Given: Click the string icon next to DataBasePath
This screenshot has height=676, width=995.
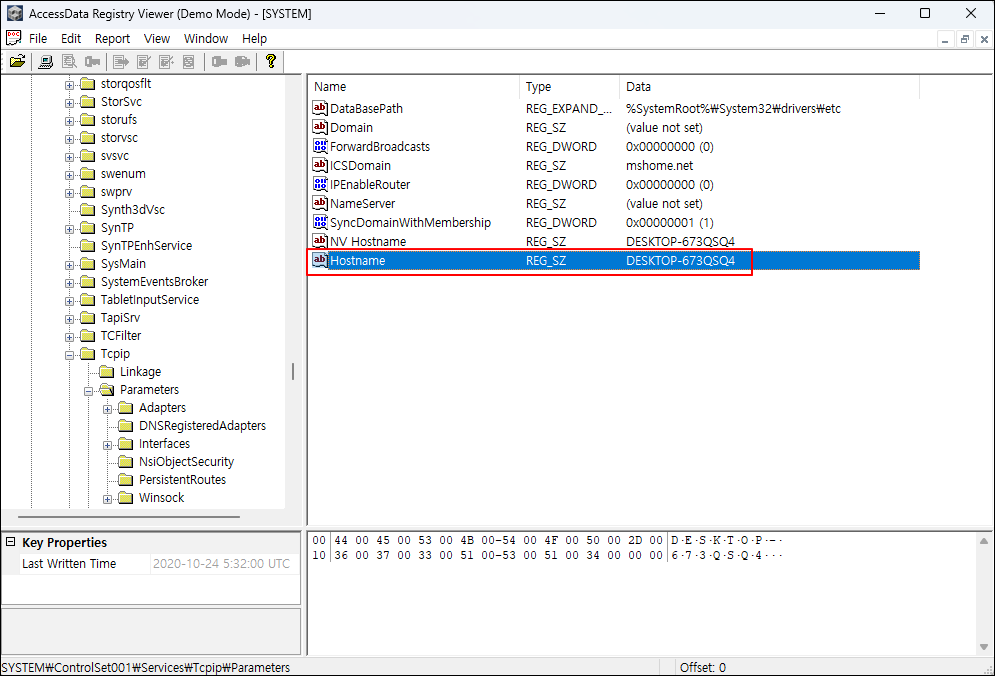Looking at the screenshot, I should coord(320,108).
